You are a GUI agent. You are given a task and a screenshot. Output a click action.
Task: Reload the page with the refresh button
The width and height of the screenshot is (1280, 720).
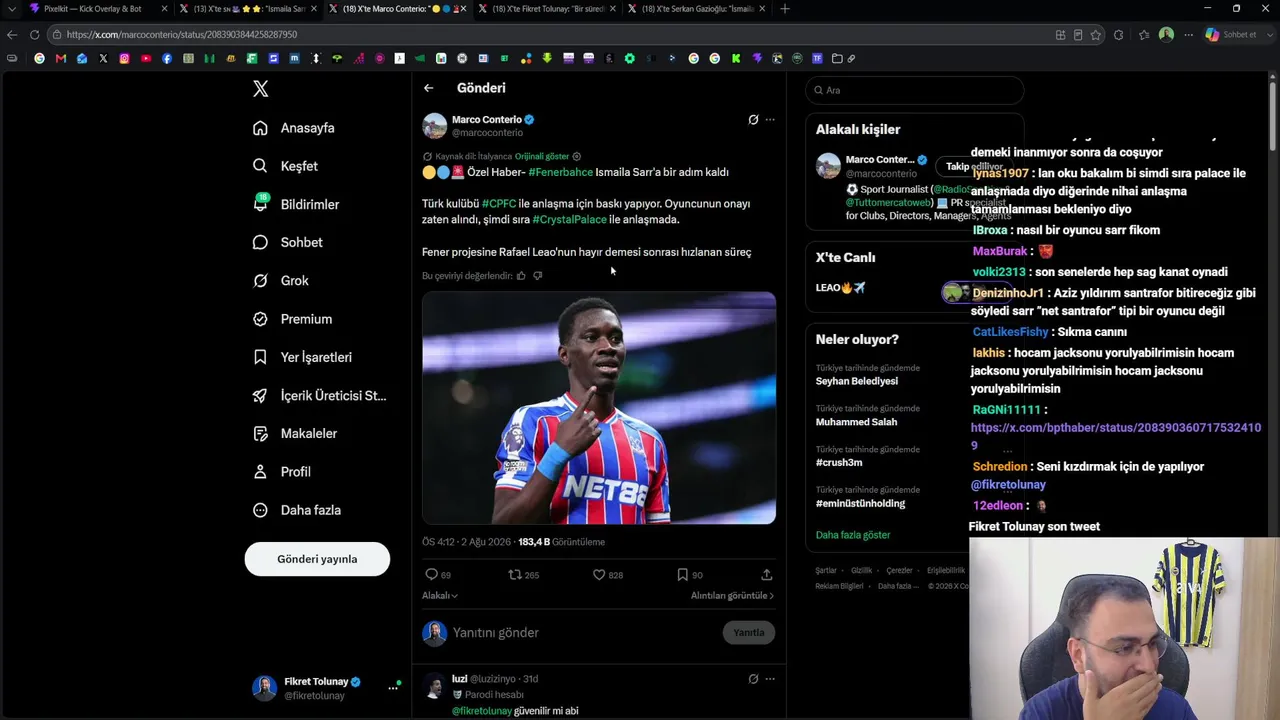coord(34,34)
